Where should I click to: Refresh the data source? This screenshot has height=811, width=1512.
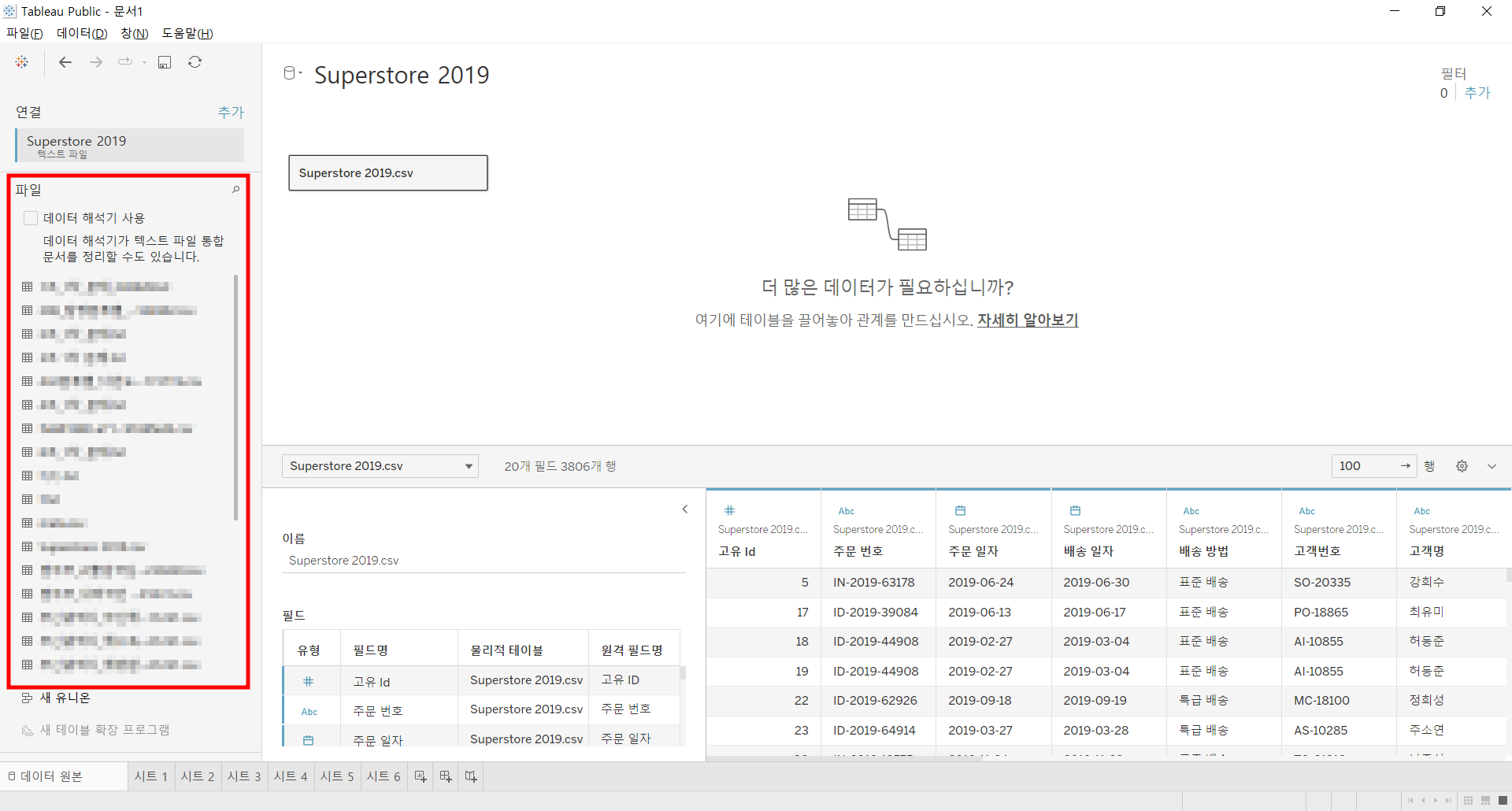coord(195,62)
